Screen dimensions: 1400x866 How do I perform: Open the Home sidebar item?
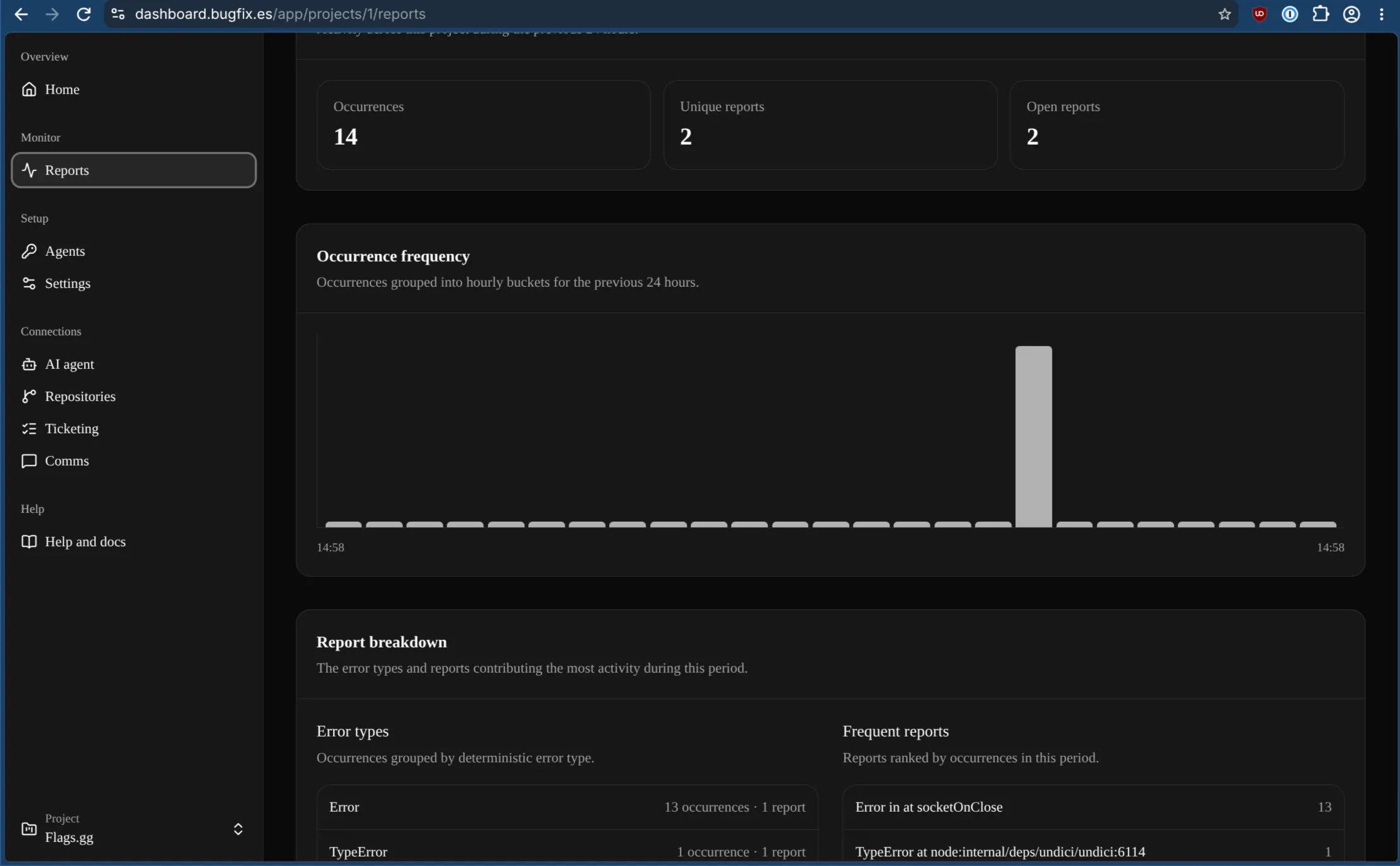click(x=134, y=89)
